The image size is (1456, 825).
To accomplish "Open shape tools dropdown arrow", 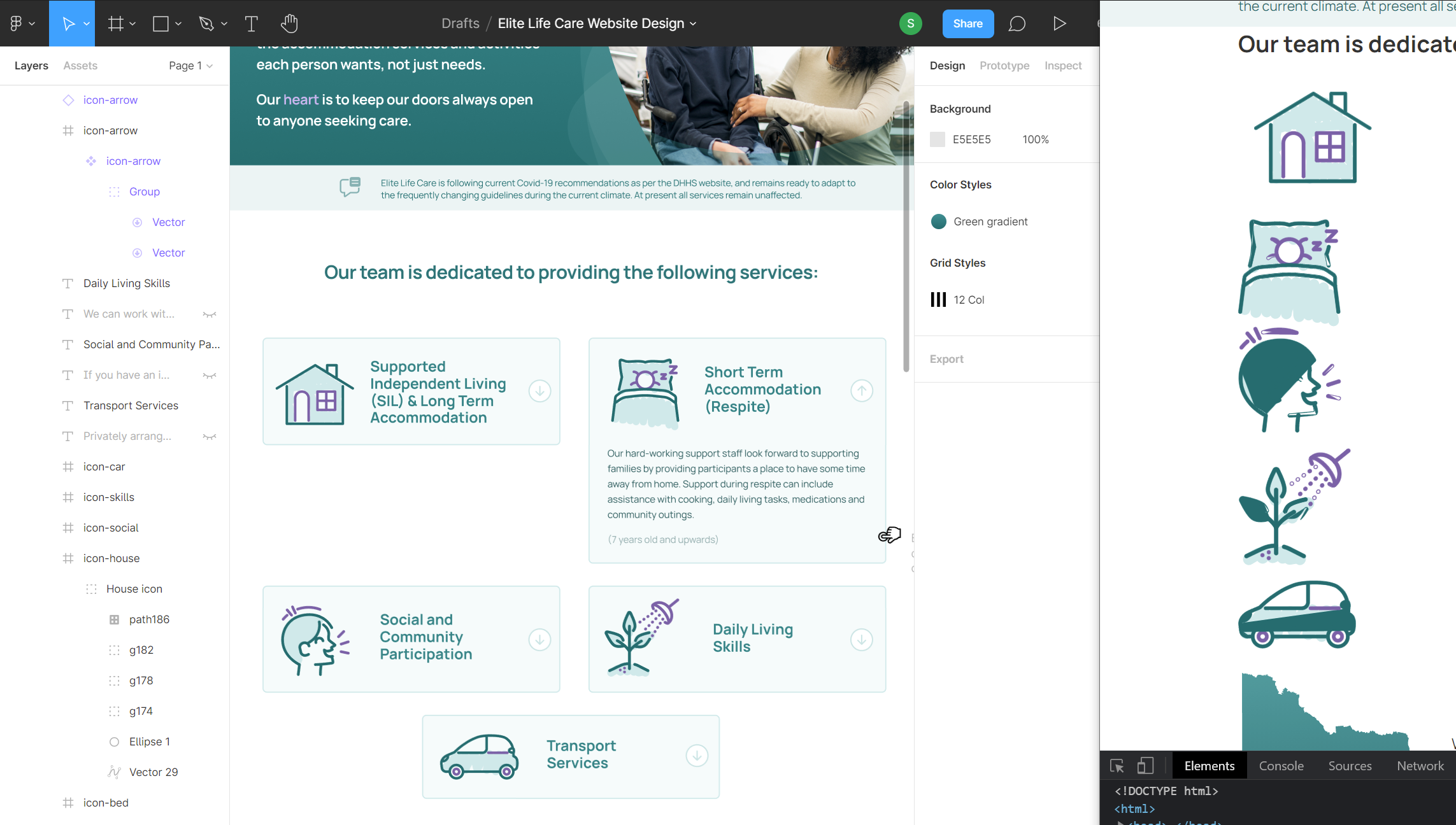I will tap(178, 24).
